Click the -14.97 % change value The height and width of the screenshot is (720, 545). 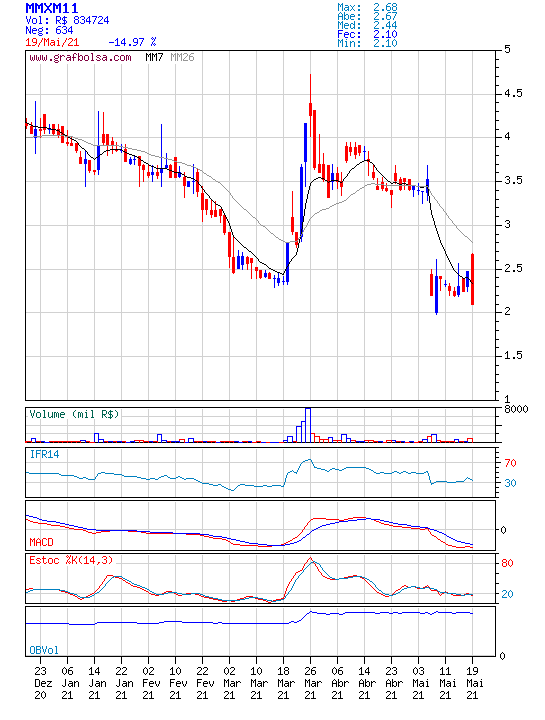click(x=132, y=42)
